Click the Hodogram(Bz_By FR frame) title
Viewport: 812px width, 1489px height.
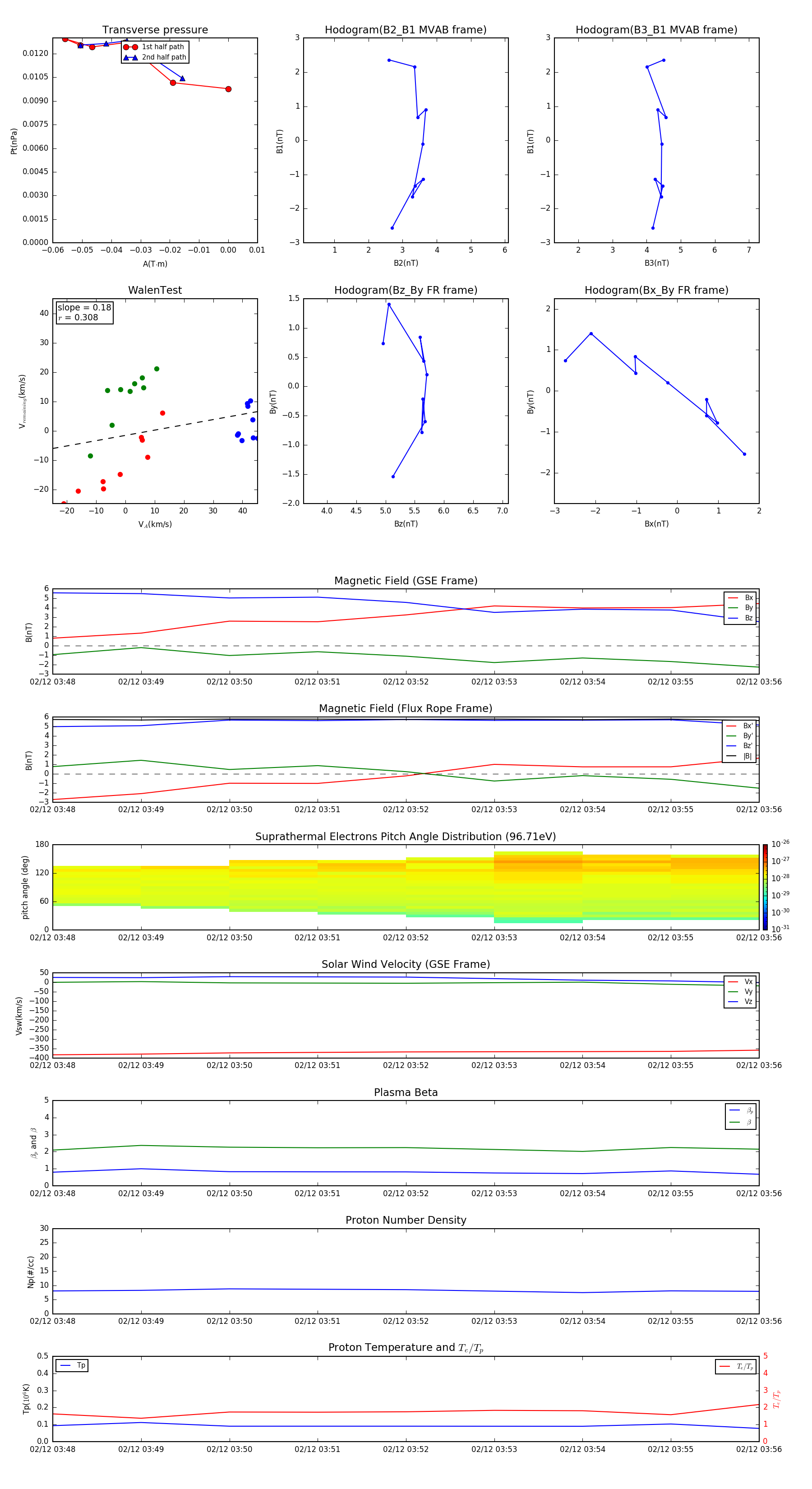[406, 290]
